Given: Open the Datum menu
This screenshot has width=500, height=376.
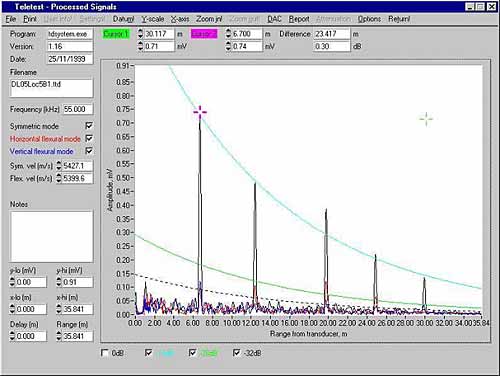Looking at the screenshot, I should (123, 19).
